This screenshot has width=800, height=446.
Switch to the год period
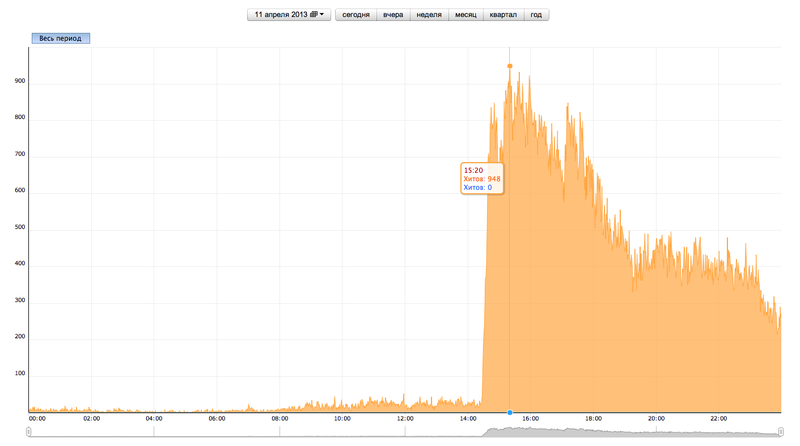[x=536, y=15]
